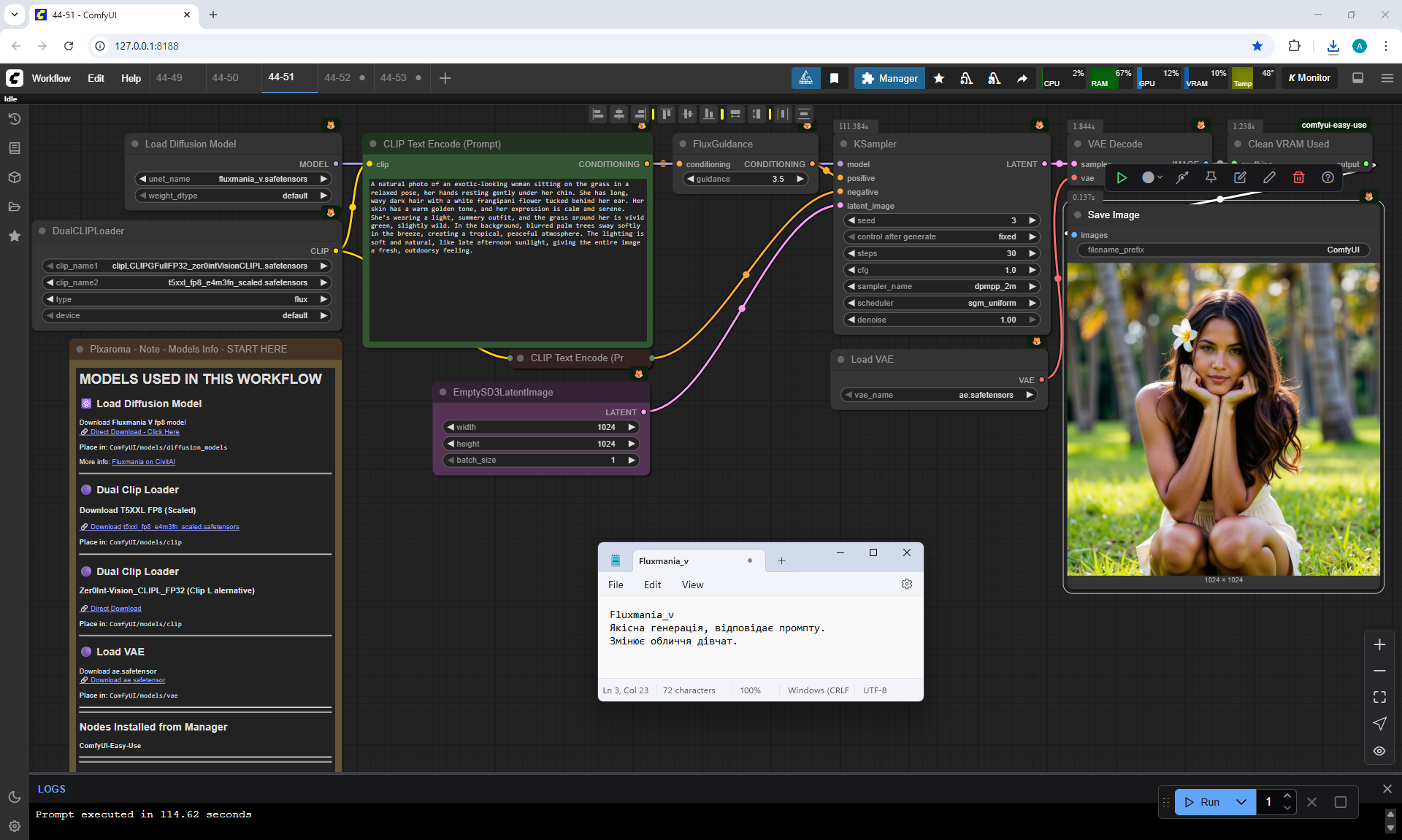Open the node color picker dropdown
Image resolution: width=1402 pixels, height=840 pixels.
[x=1152, y=177]
